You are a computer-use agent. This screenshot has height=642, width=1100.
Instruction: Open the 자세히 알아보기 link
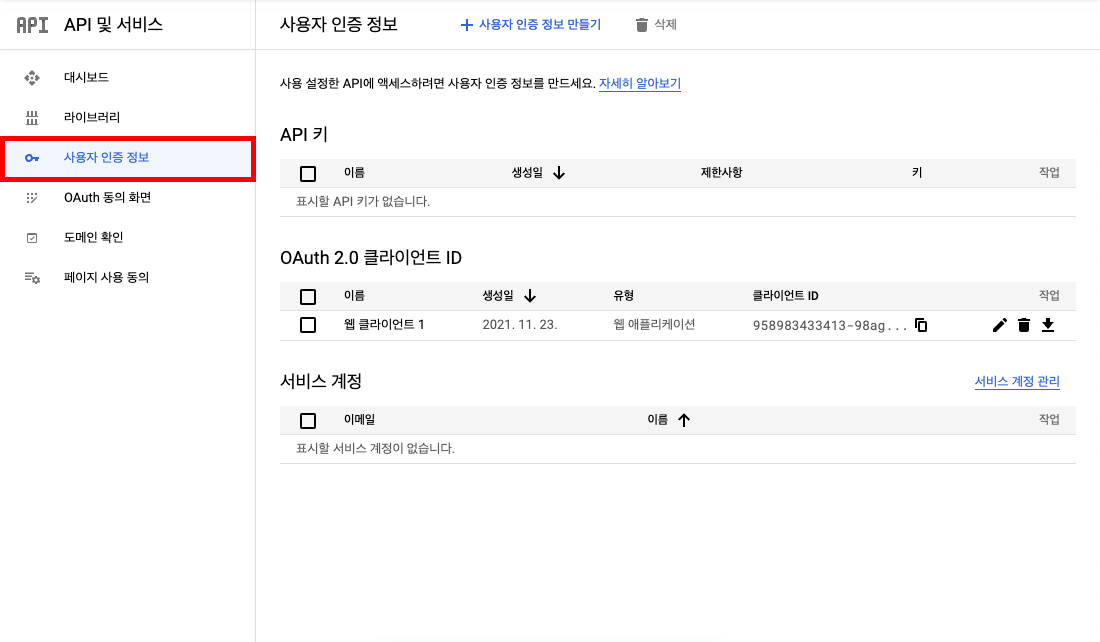point(640,84)
